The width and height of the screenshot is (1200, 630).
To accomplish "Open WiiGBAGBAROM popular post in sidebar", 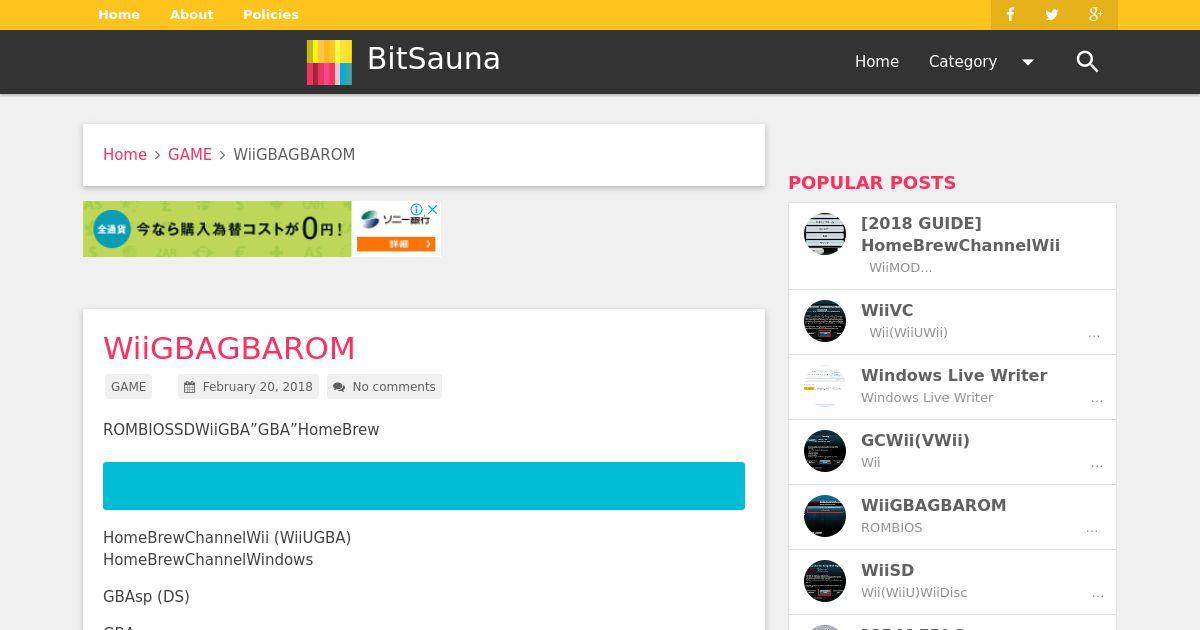I will click(933, 506).
